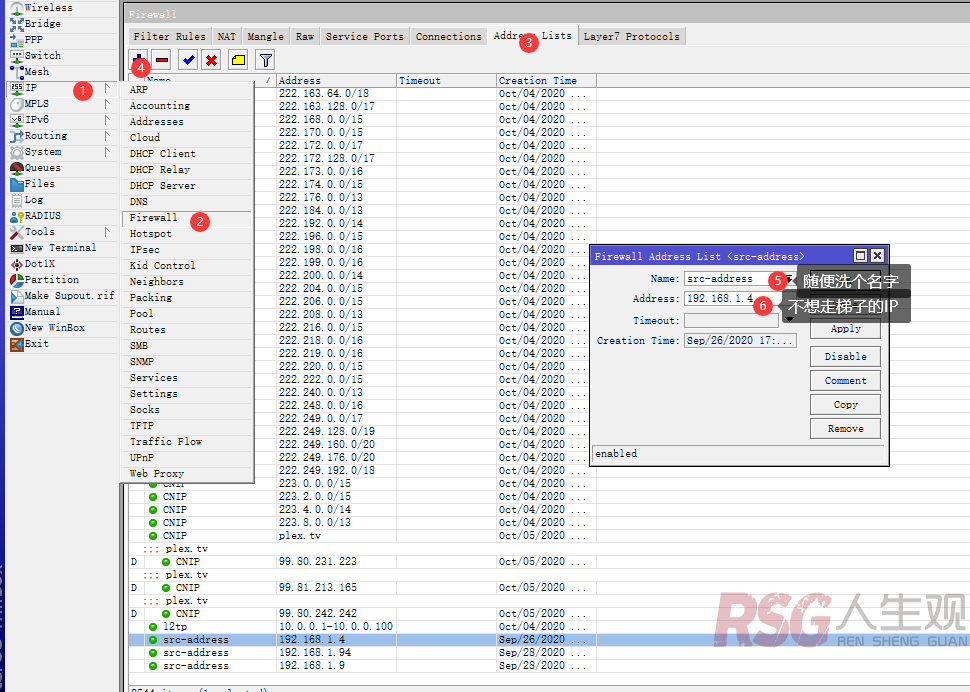Select Firewall in the IP submenu
Screen dimensions: 970x692
187,218
